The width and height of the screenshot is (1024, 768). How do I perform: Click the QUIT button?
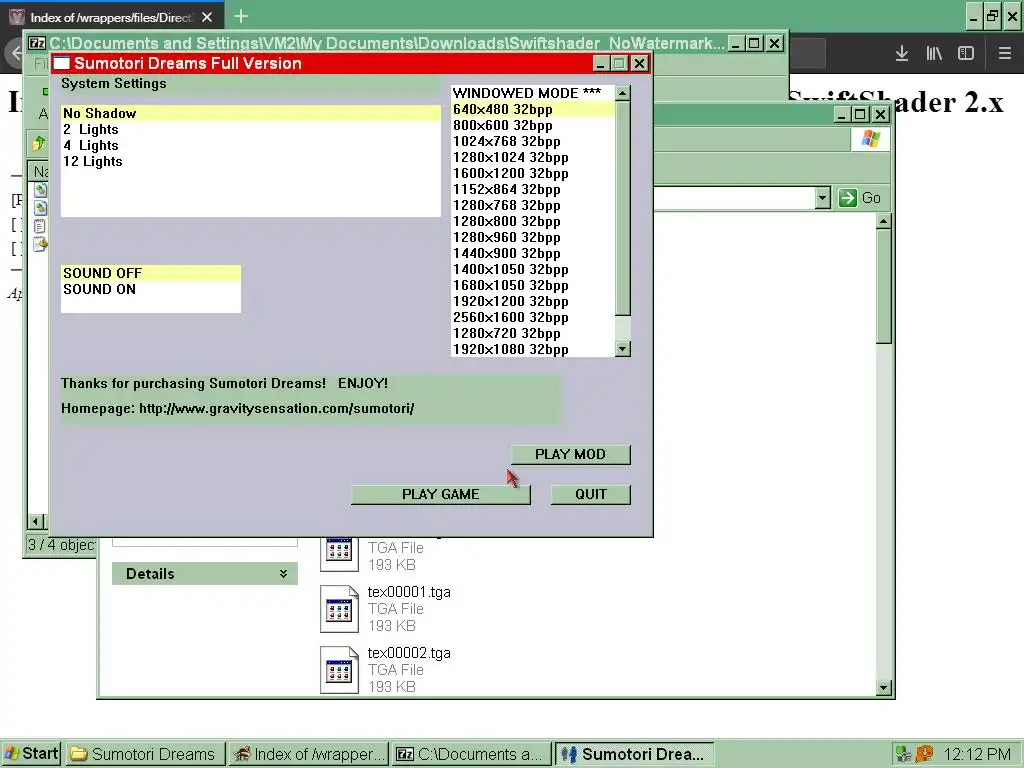591,494
